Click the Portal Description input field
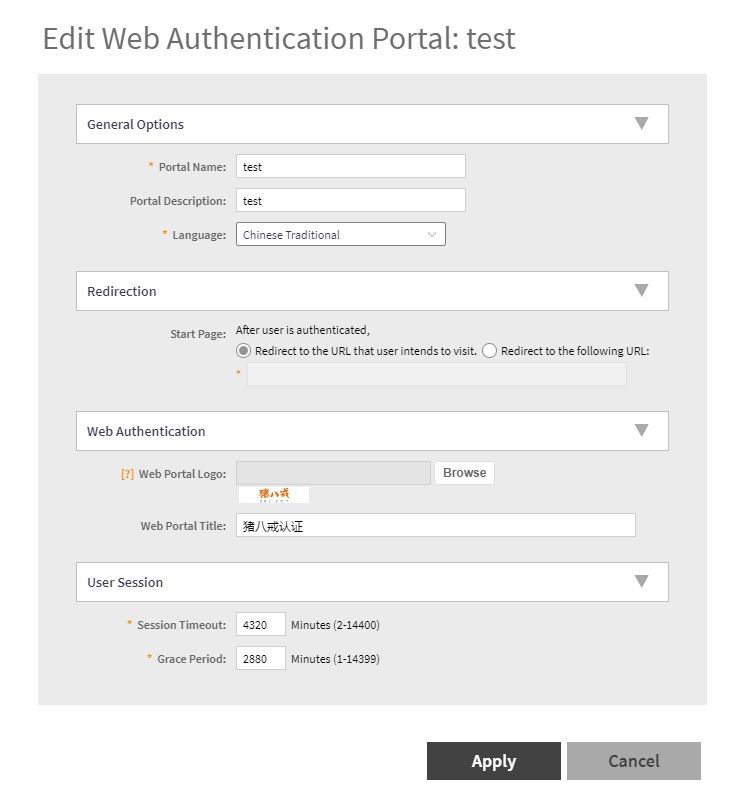Image resolution: width=745 pixels, height=810 pixels. [x=350, y=201]
